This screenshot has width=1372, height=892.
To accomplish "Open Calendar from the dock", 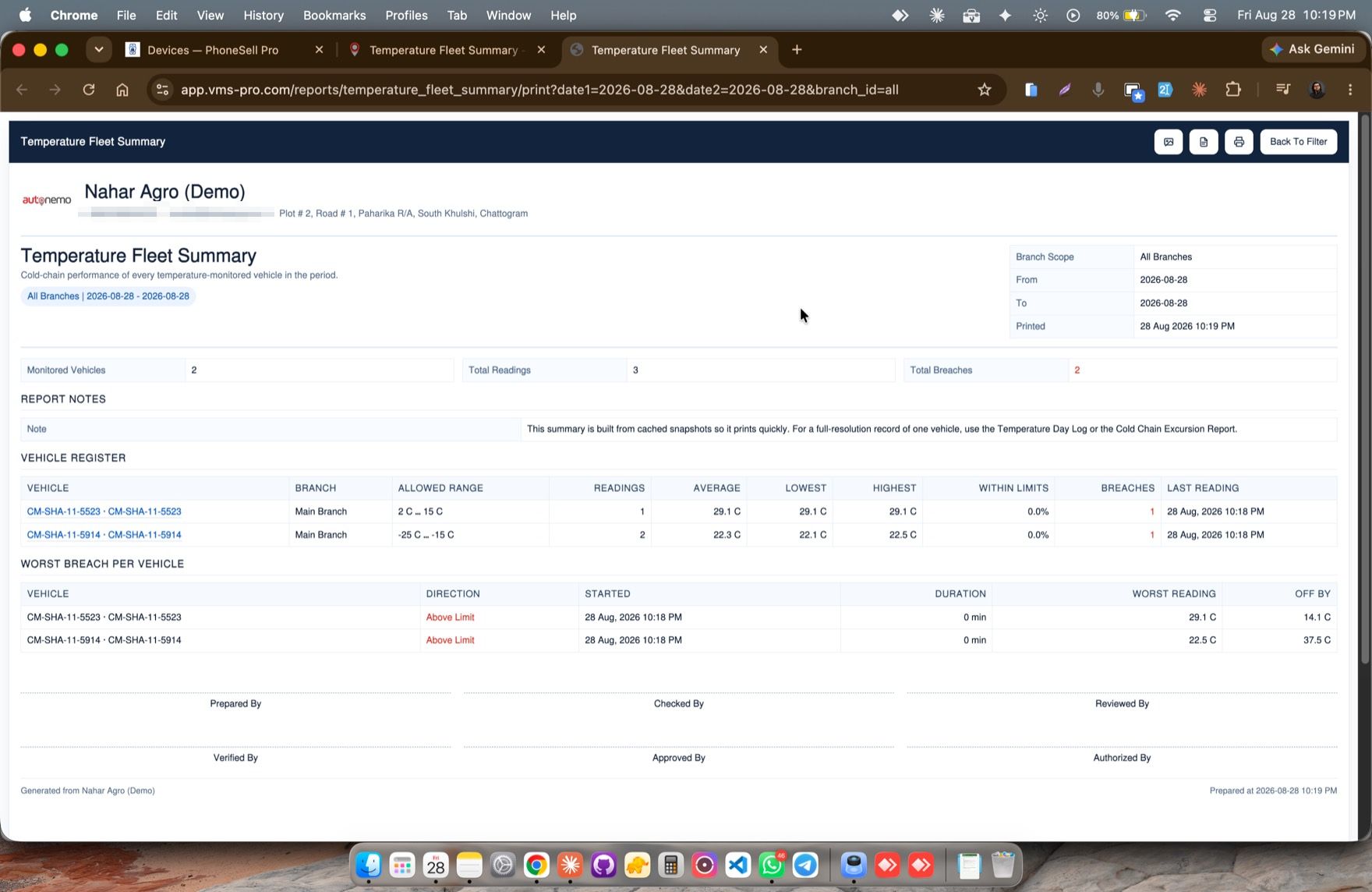I will (x=436, y=865).
